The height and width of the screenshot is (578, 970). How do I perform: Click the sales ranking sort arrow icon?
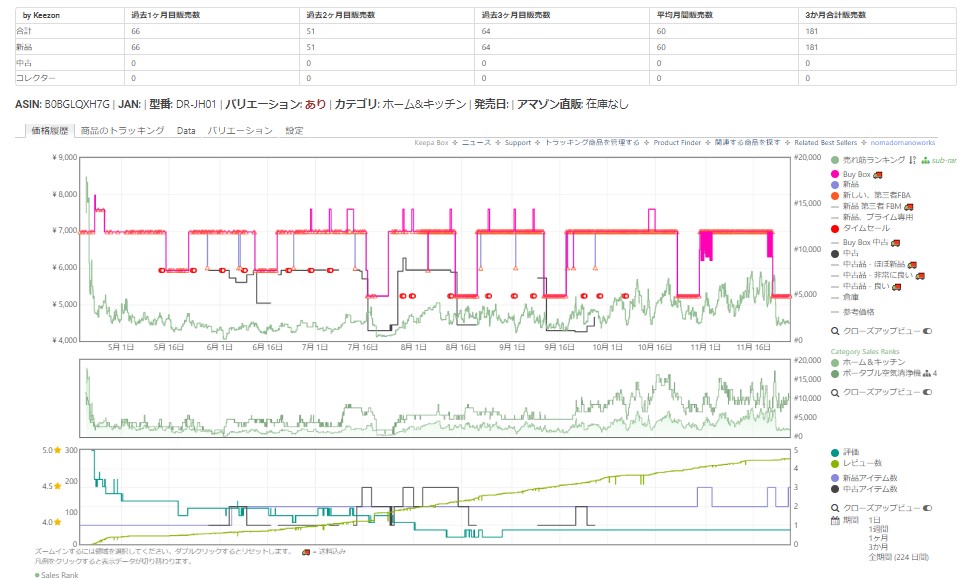tap(913, 160)
